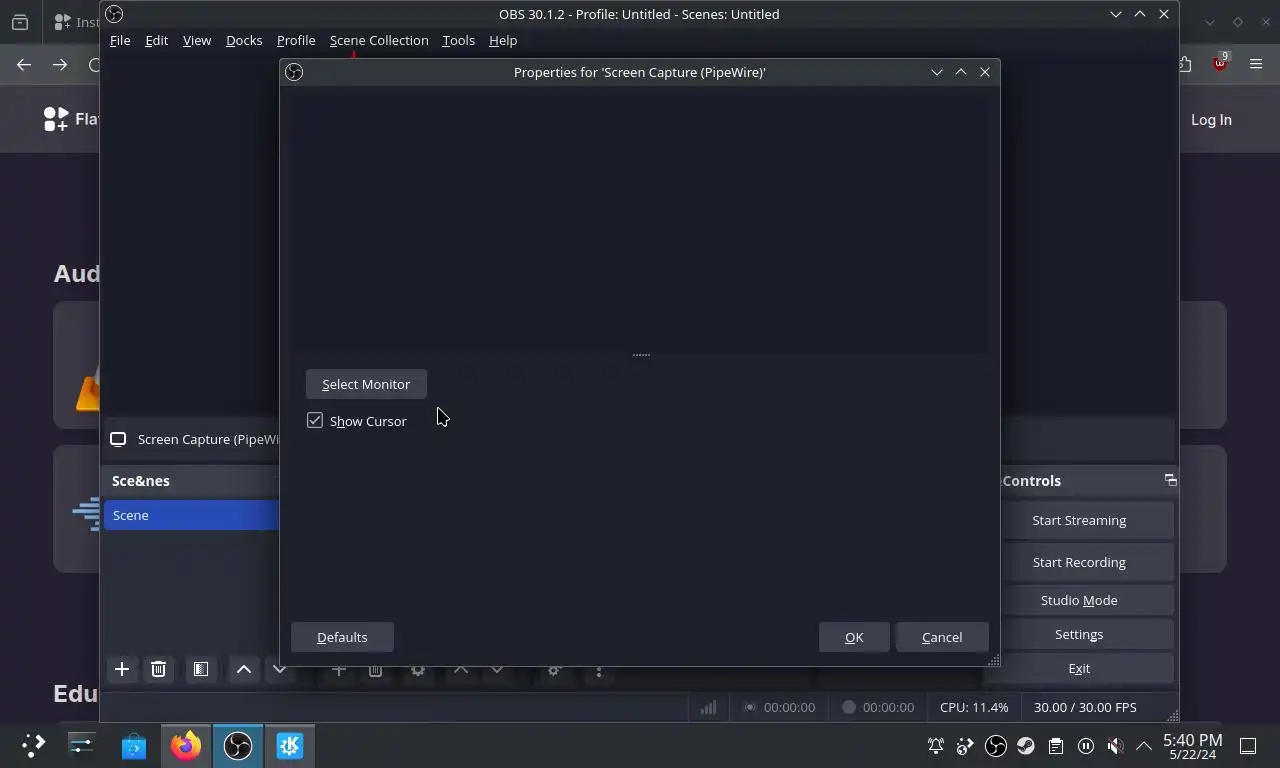This screenshot has height=768, width=1280.
Task: Click Firefox forward arrow behind OBS
Action: click(x=60, y=64)
